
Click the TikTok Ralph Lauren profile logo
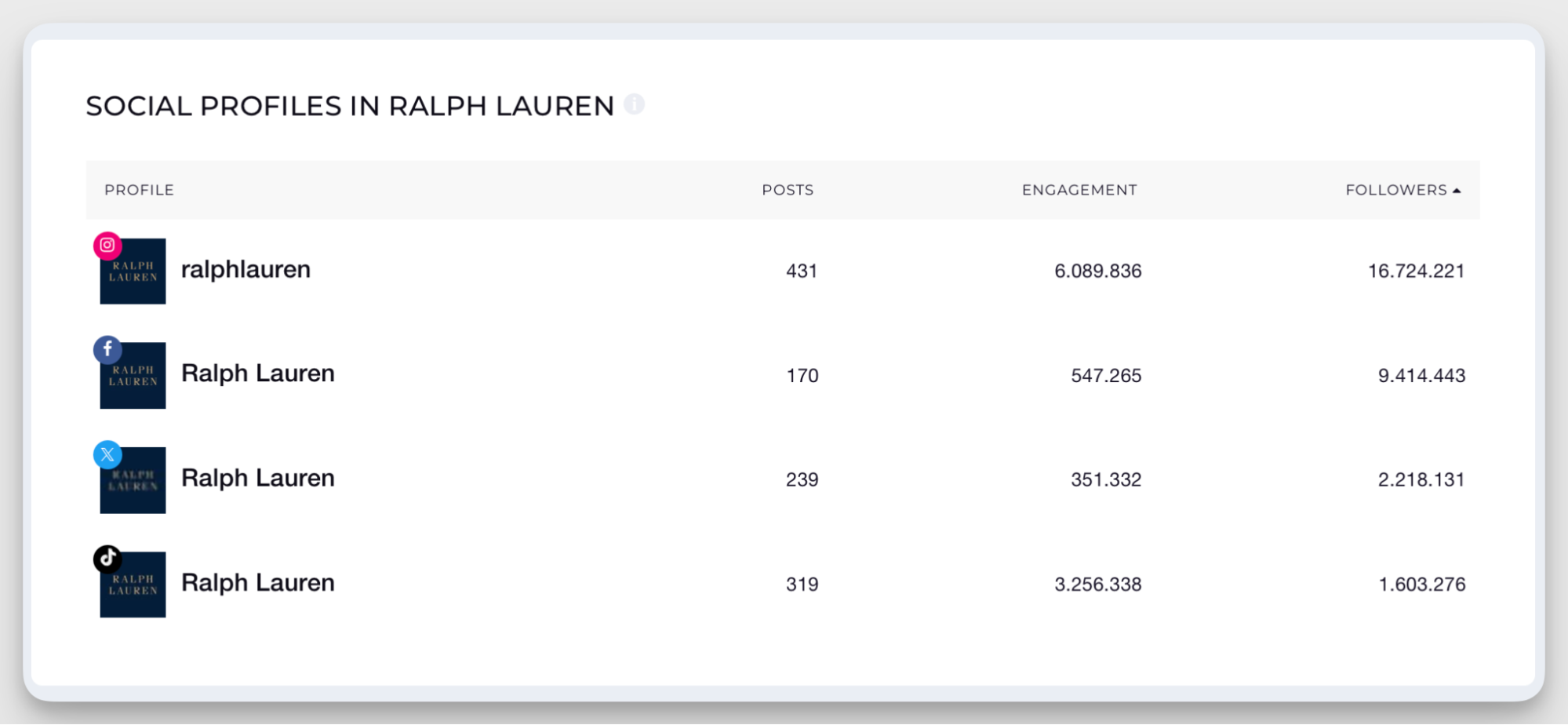133,585
